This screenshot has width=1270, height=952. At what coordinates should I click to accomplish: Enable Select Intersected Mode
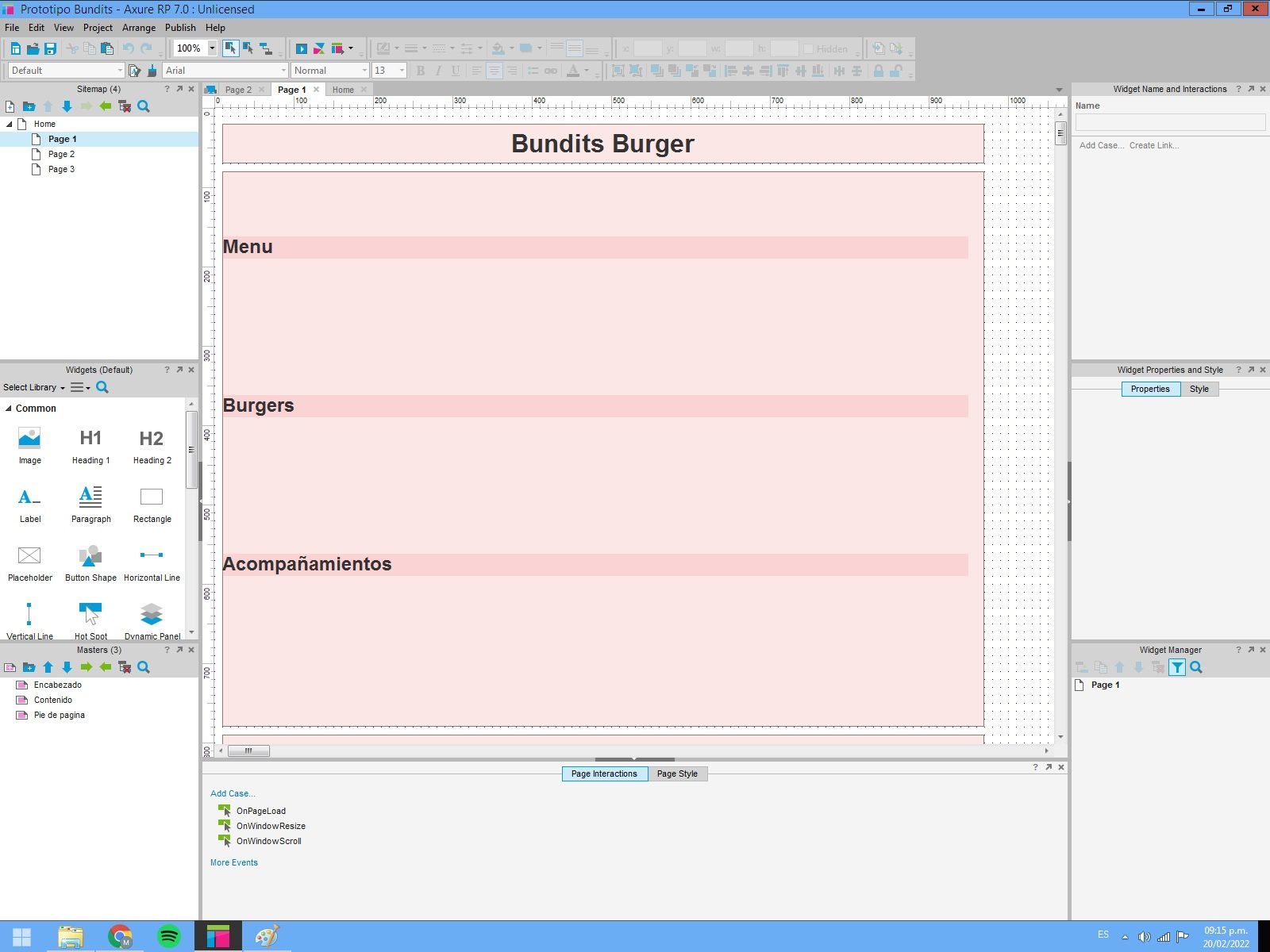pos(230,48)
